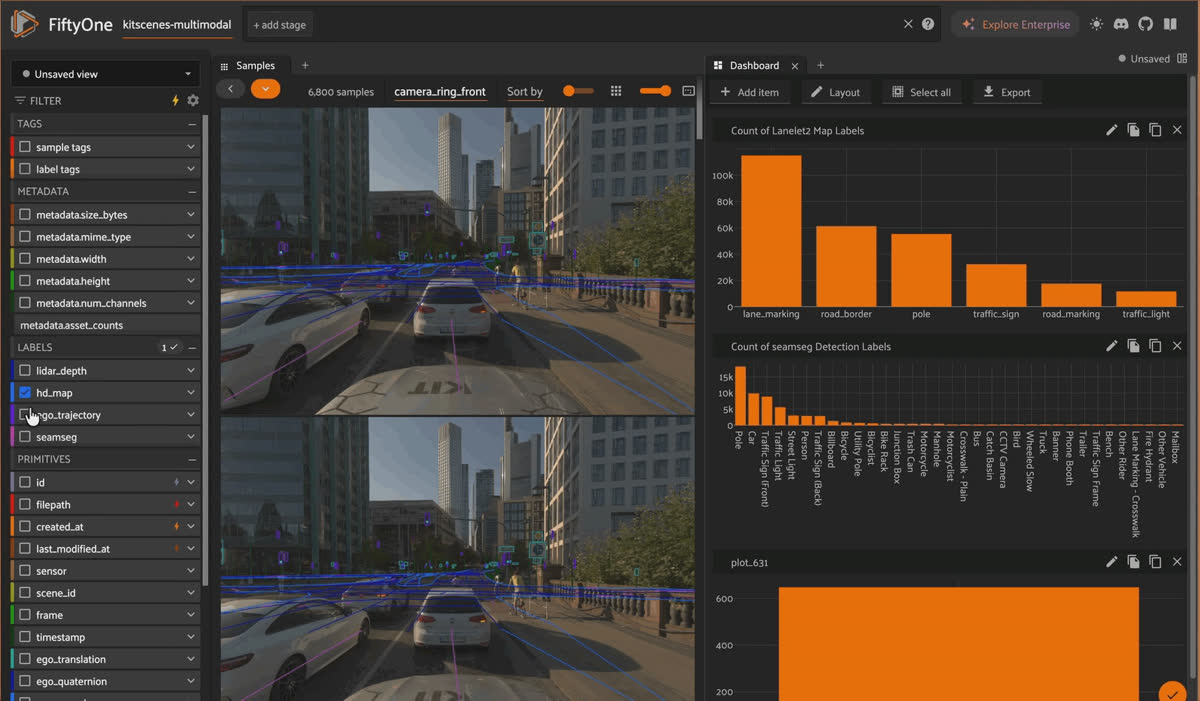Duplicate the Lanelet2 Map Labels plot
This screenshot has width=1200, height=701.
click(1133, 130)
